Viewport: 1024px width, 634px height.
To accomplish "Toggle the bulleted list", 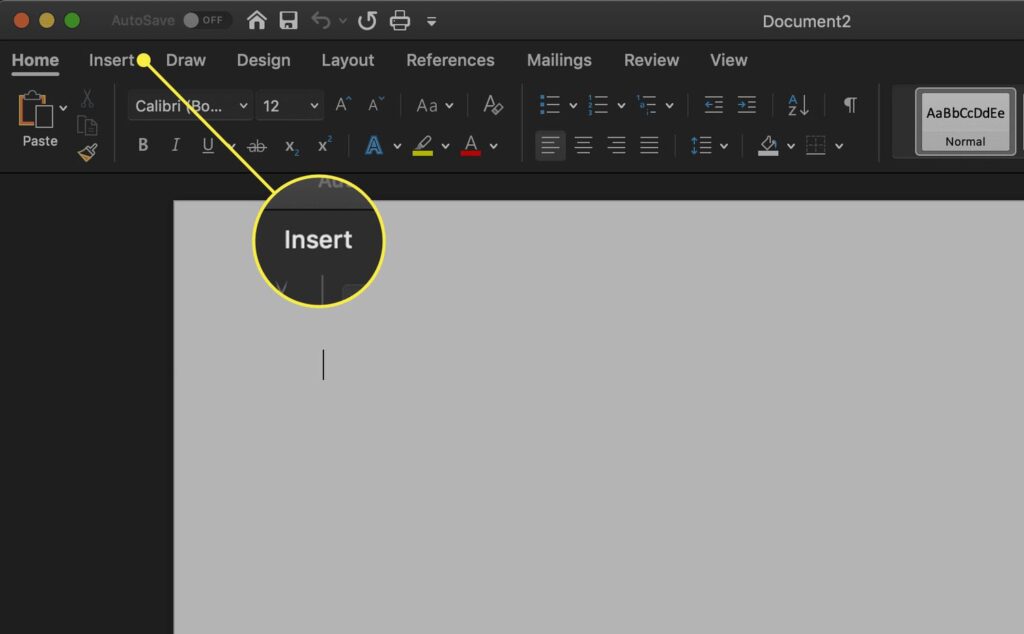I will tap(549, 104).
